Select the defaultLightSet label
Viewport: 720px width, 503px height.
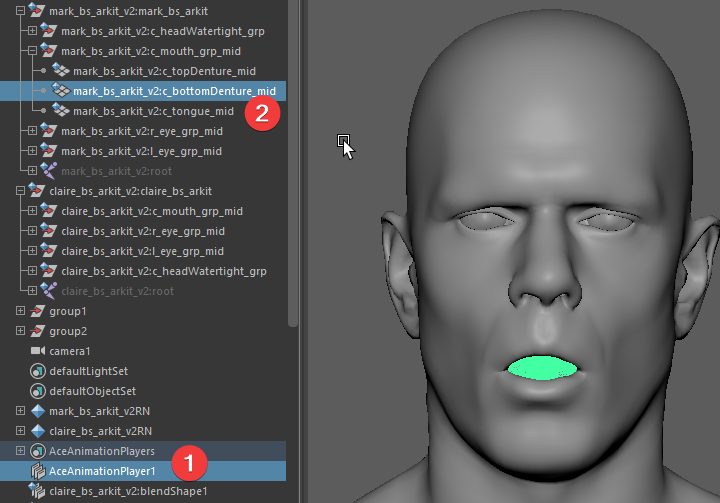click(89, 371)
